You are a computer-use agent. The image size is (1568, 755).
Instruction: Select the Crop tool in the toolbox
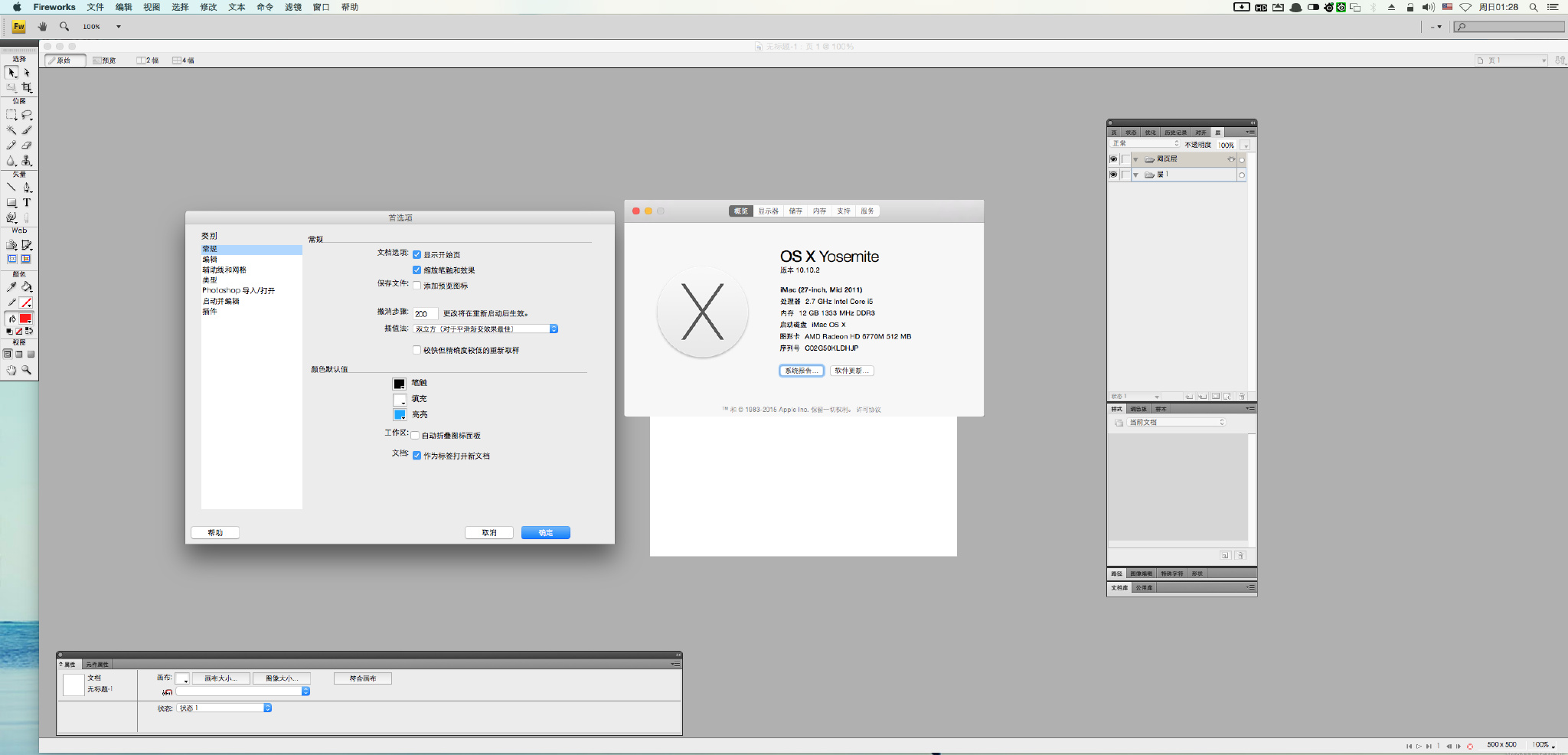(27, 87)
